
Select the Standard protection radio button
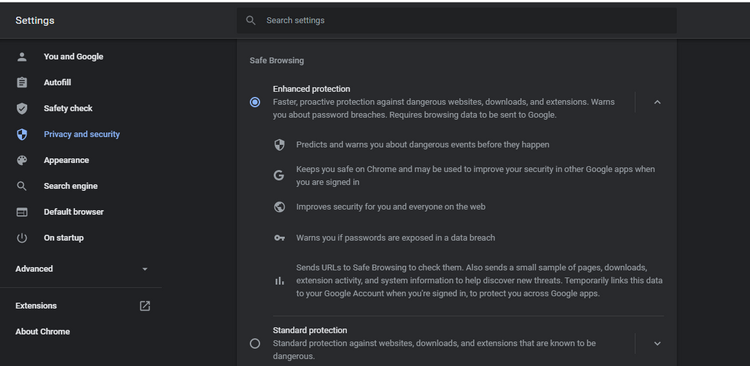coord(255,344)
